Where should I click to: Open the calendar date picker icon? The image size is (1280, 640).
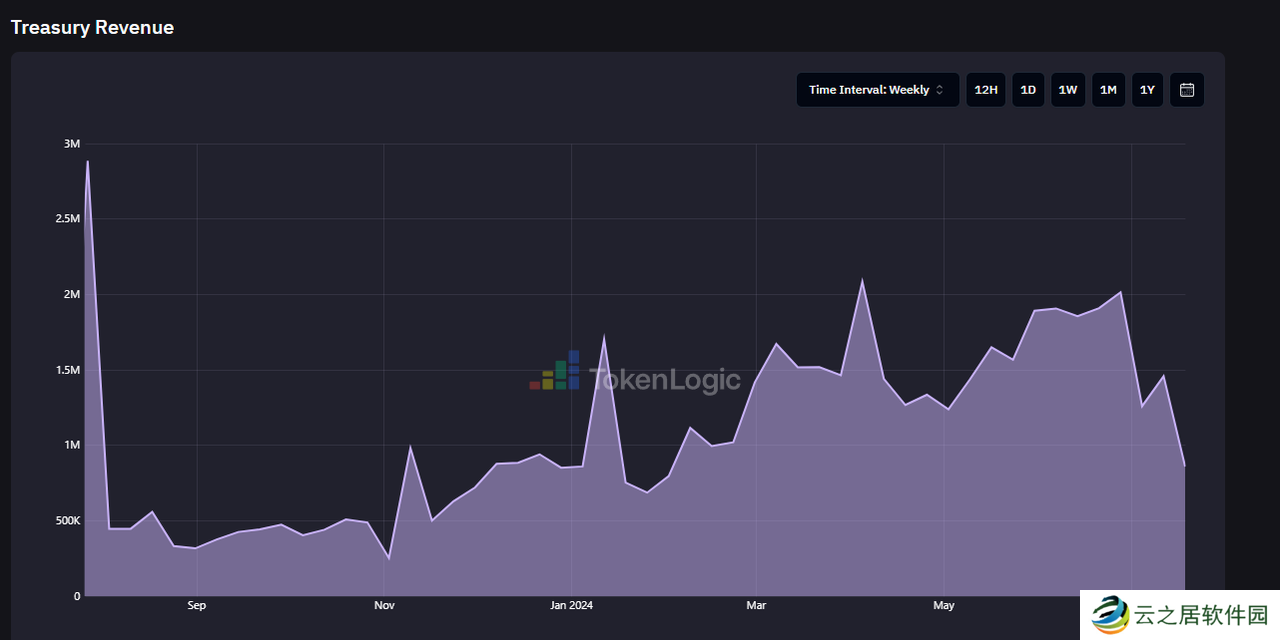click(1187, 90)
